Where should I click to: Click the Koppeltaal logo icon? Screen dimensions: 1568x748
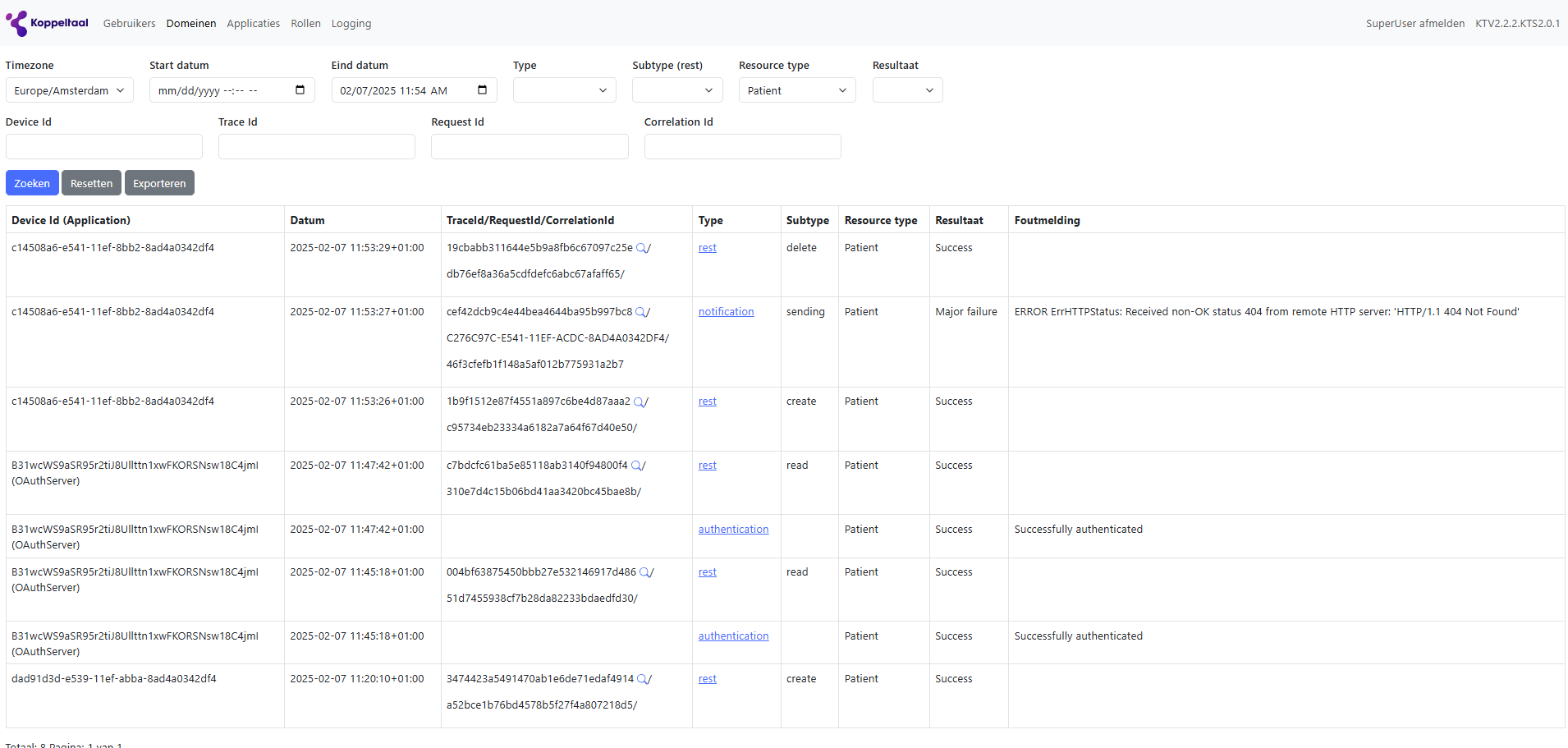[x=16, y=23]
